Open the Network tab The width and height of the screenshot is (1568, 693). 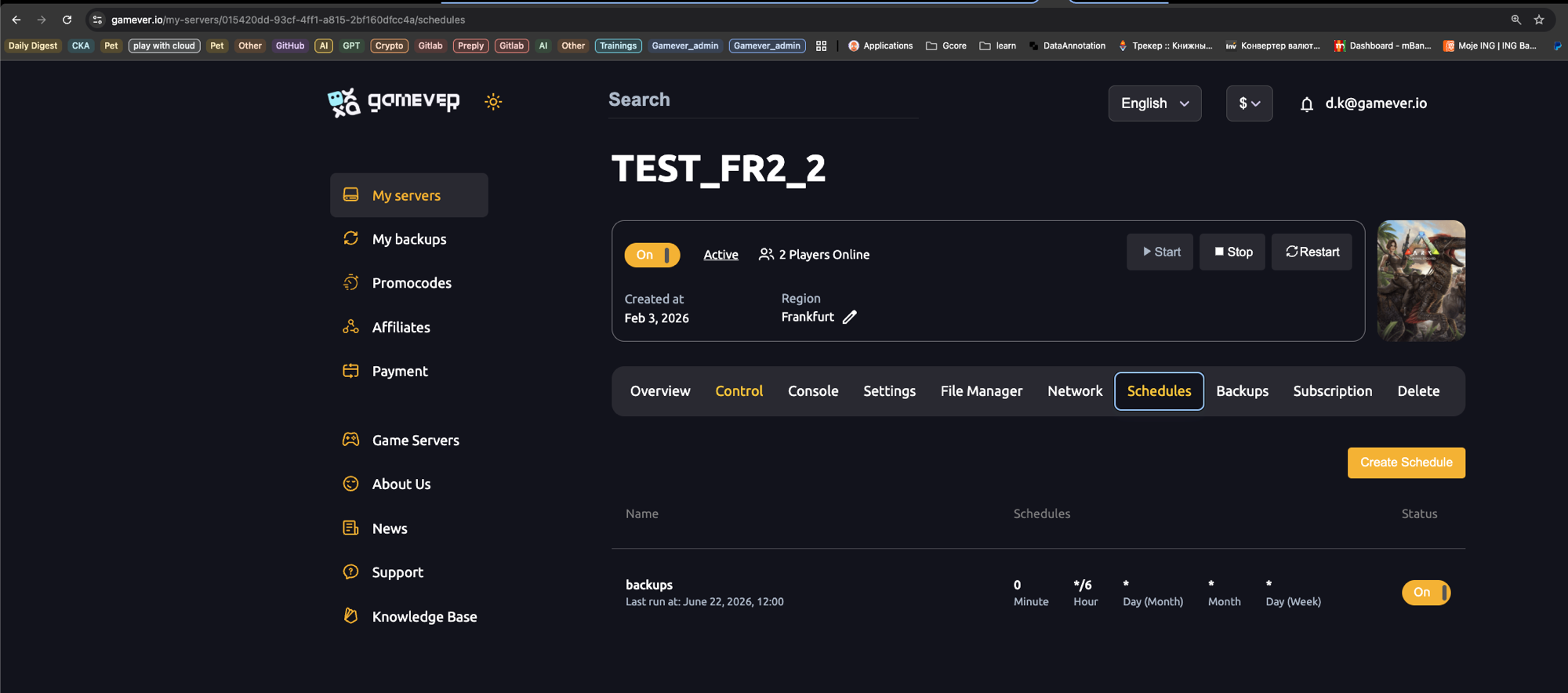[x=1075, y=391]
